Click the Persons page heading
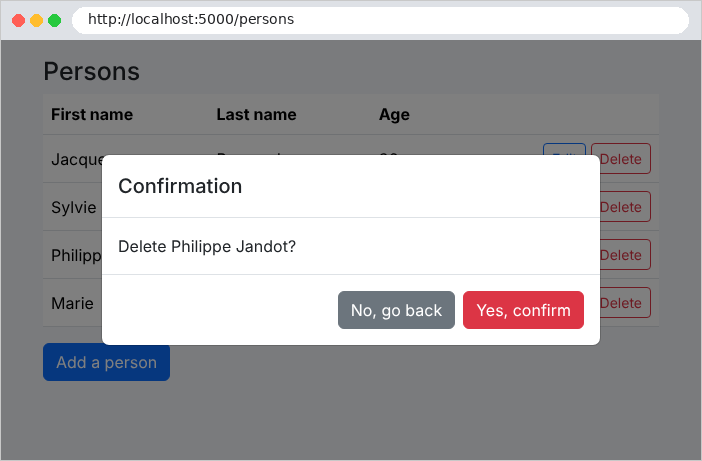Image resolution: width=702 pixels, height=461 pixels. (x=92, y=72)
